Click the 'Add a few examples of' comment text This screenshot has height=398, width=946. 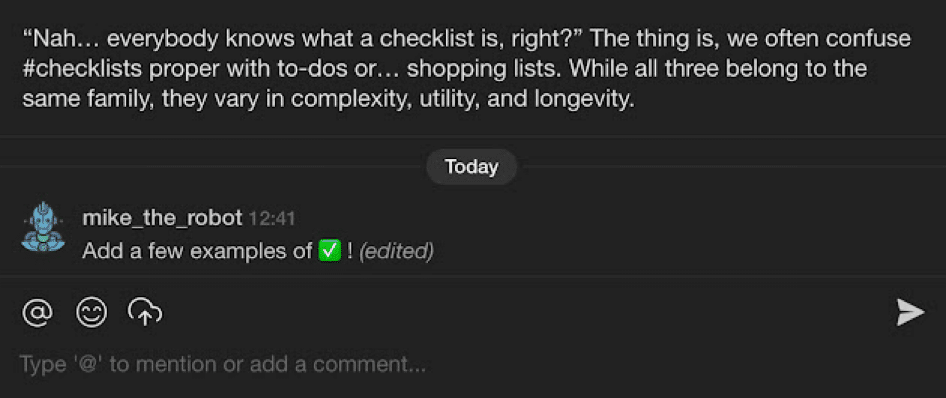197,250
